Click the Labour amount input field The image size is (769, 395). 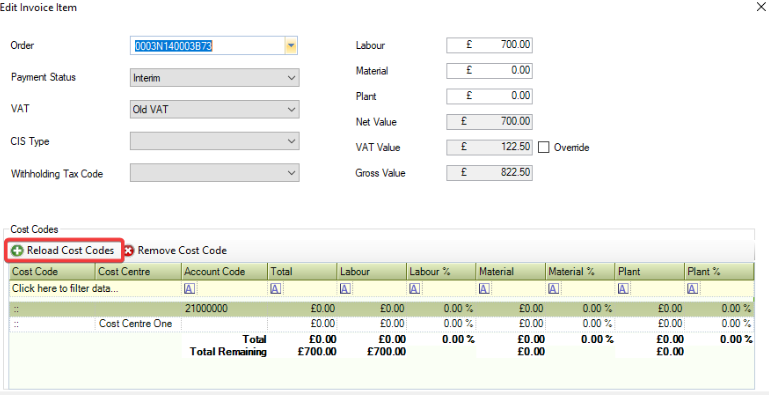489,45
